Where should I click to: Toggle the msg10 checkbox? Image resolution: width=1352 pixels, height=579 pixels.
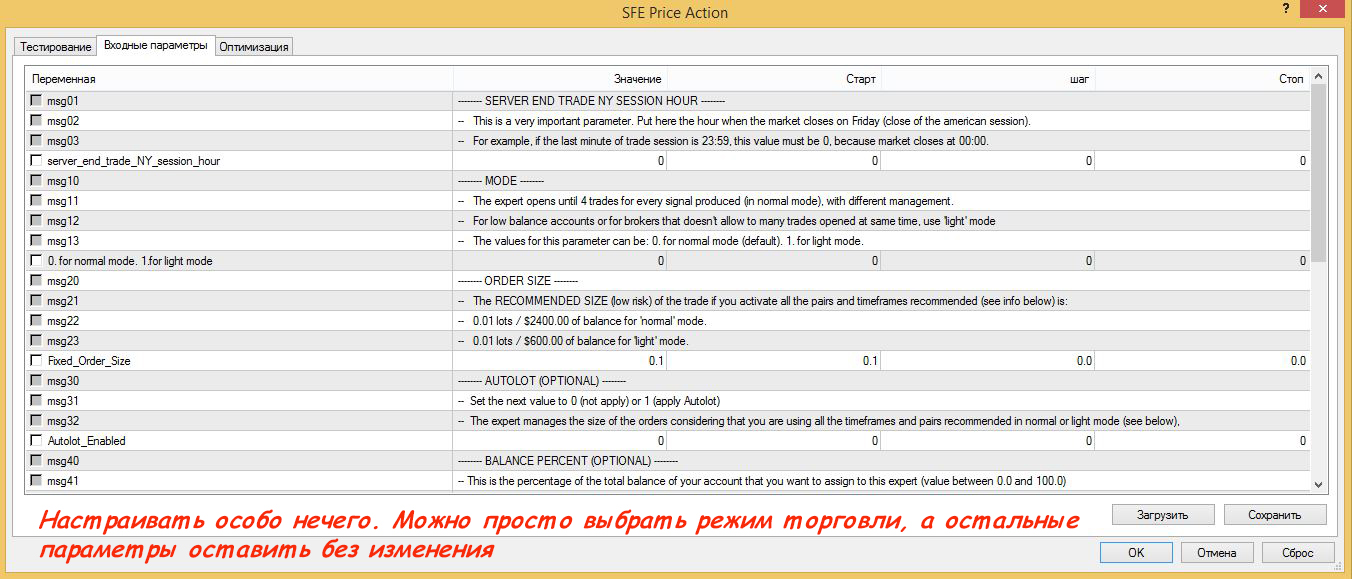click(x=37, y=181)
